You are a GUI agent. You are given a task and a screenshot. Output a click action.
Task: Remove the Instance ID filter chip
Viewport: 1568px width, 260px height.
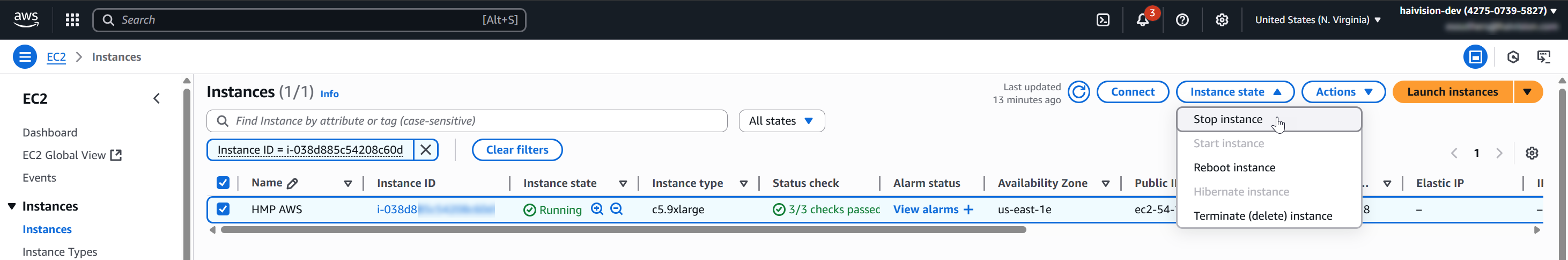pos(426,150)
